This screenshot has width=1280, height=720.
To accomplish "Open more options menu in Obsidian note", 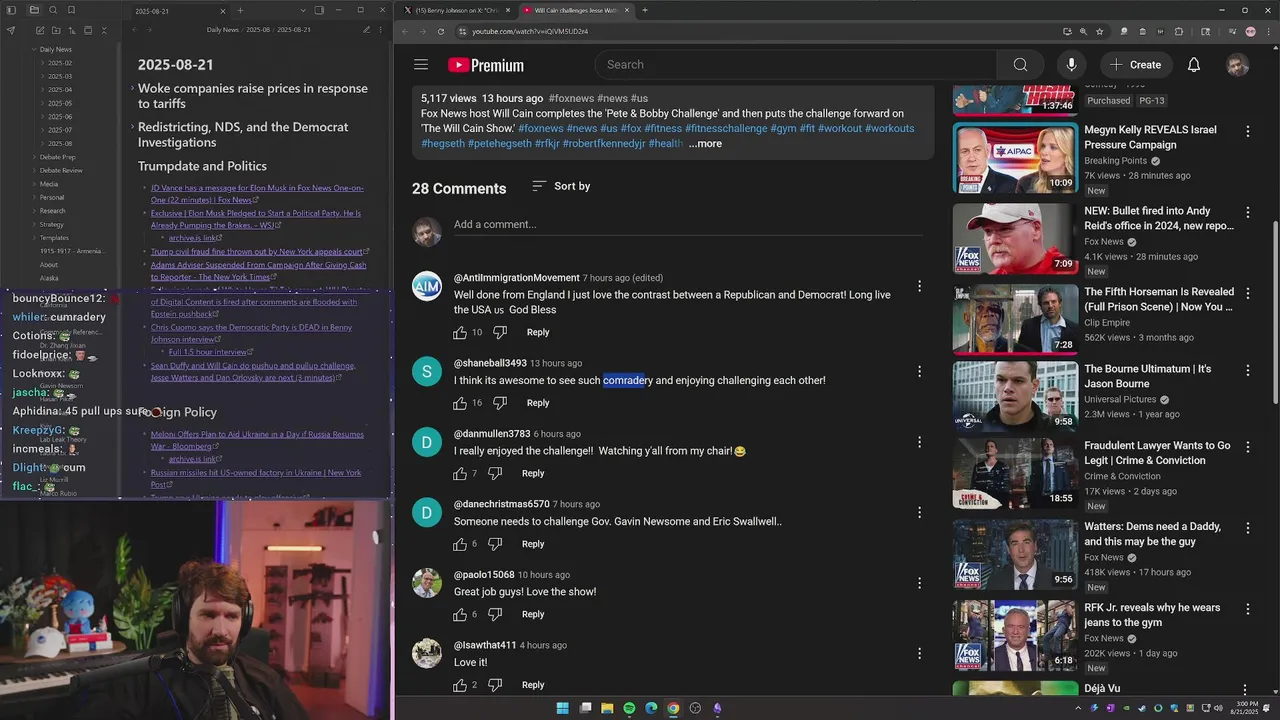I will pyautogui.click(x=382, y=30).
